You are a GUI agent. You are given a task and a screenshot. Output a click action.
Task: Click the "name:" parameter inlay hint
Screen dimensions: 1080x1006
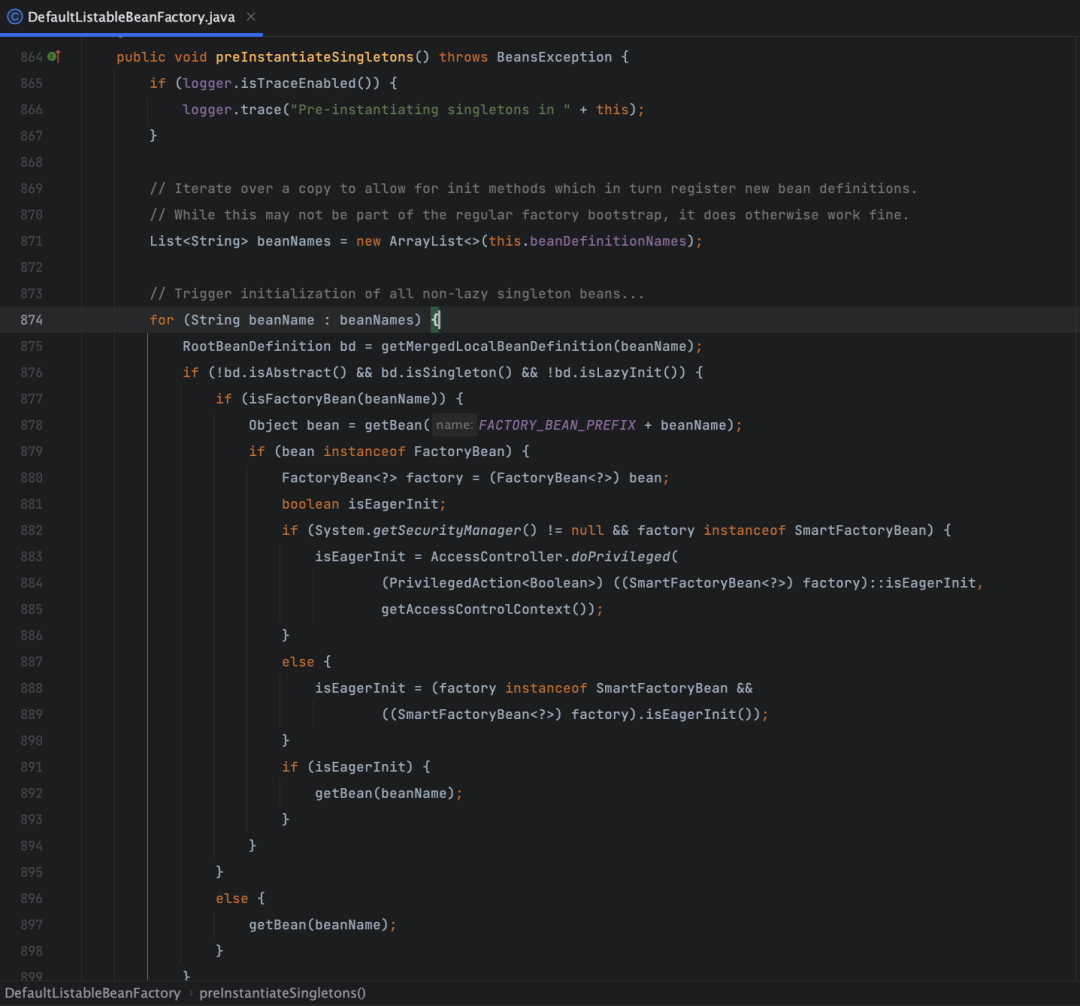(x=454, y=425)
